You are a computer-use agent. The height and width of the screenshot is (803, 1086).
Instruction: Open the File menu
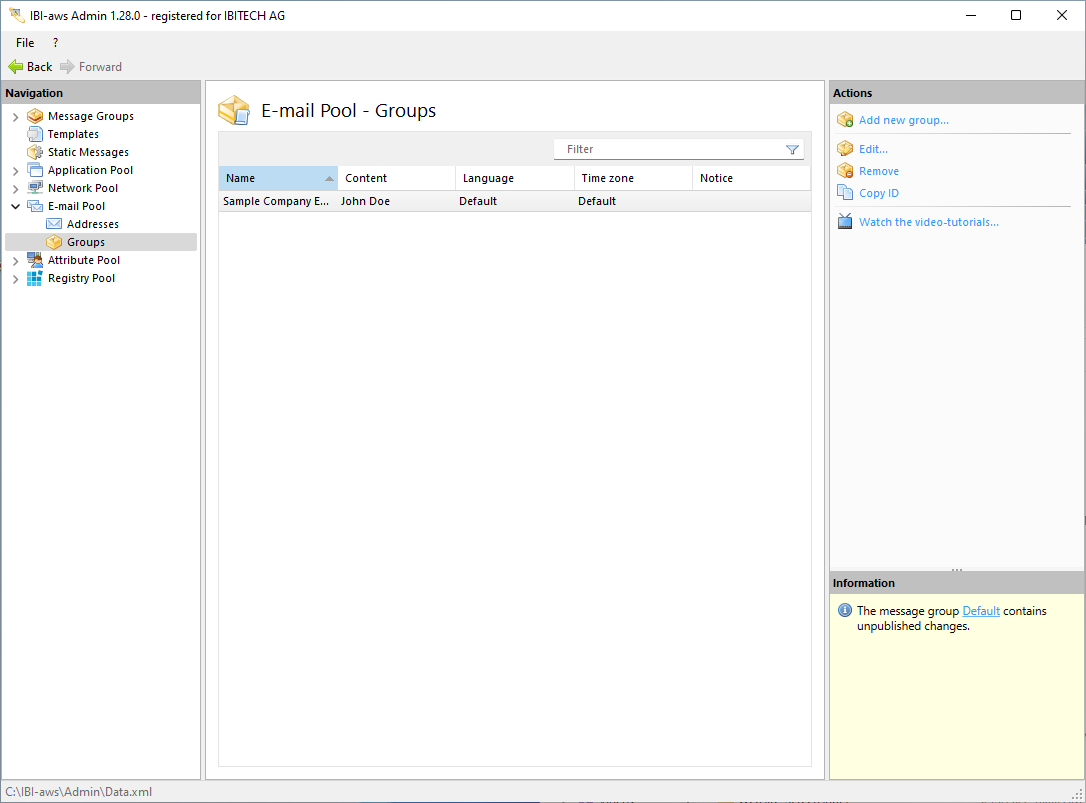click(25, 43)
